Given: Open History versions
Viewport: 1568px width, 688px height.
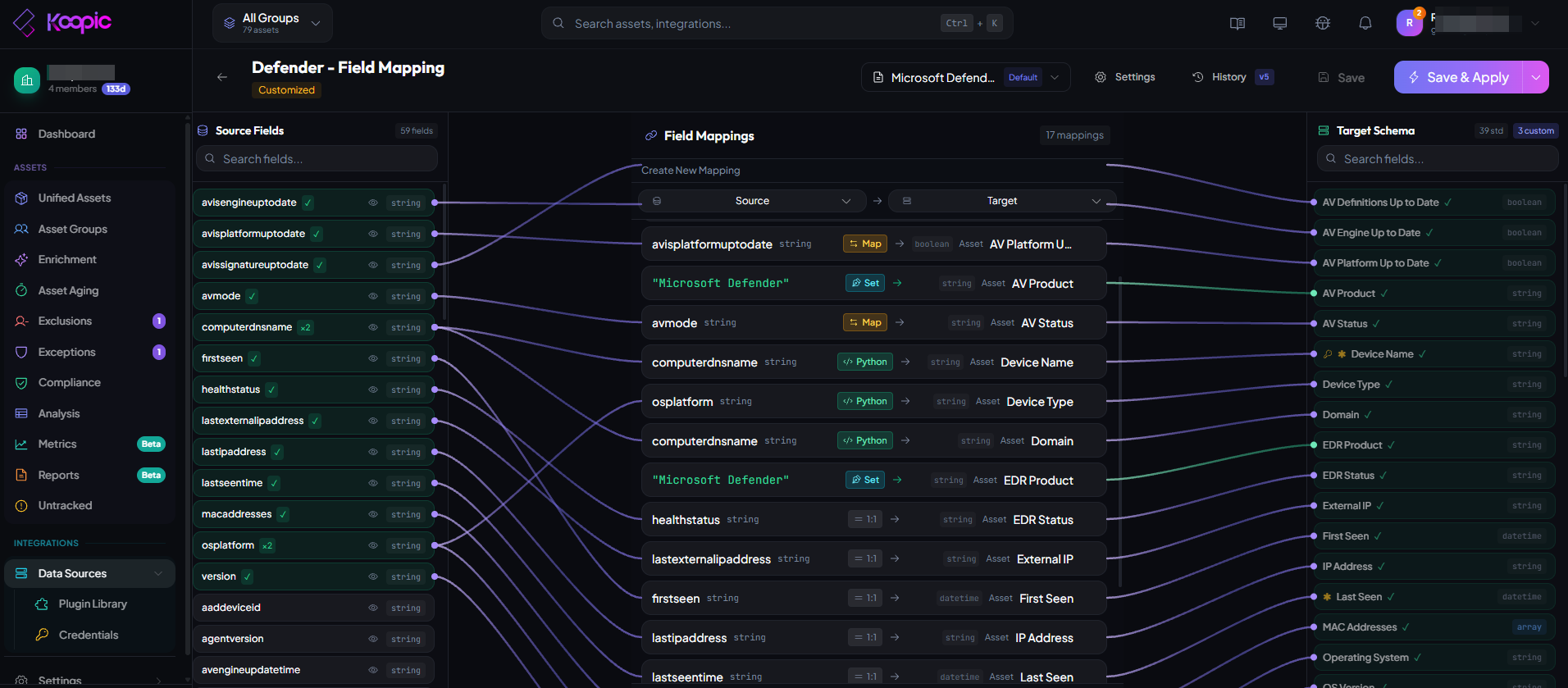Looking at the screenshot, I should pyautogui.click(x=1233, y=77).
